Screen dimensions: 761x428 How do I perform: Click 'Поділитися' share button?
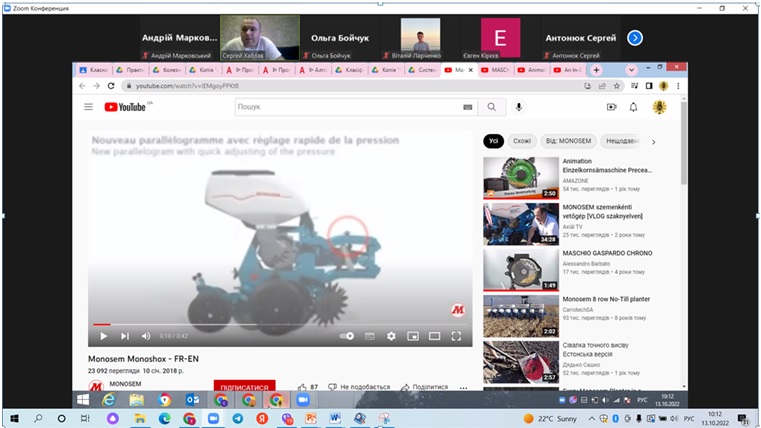[425, 387]
